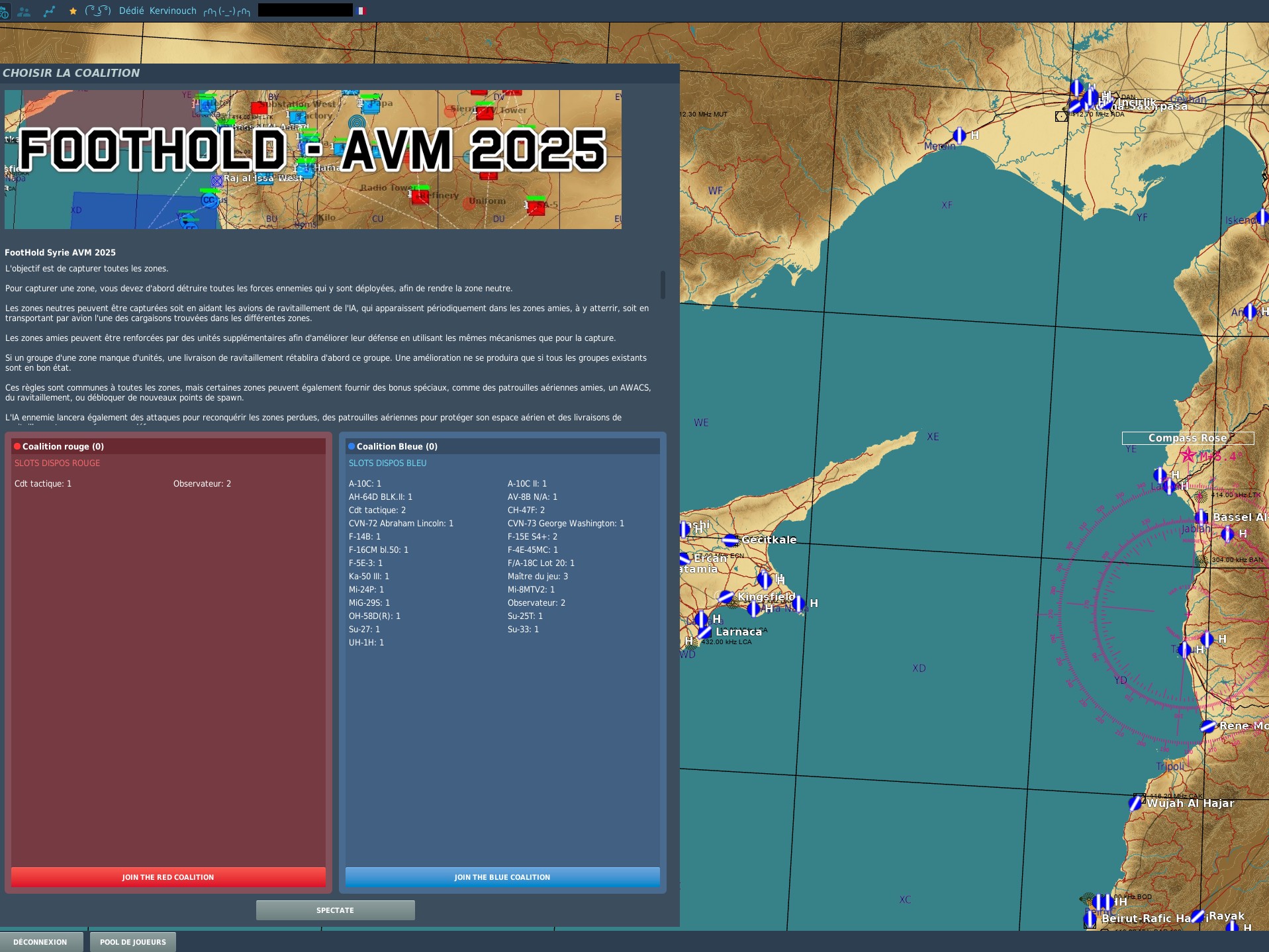Select the F-14B: 1 slot
Viewport: 1269px width, 952px height.
(365, 537)
